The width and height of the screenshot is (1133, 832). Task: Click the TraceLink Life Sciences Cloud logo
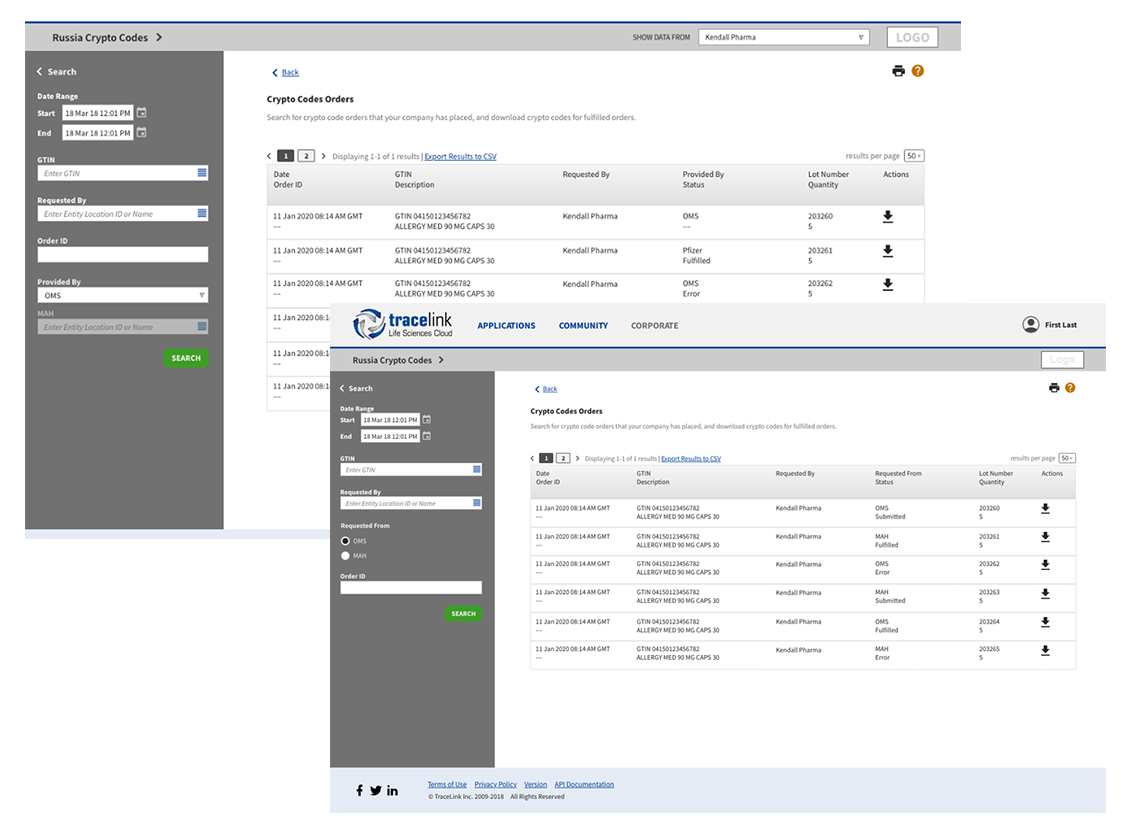pos(402,324)
